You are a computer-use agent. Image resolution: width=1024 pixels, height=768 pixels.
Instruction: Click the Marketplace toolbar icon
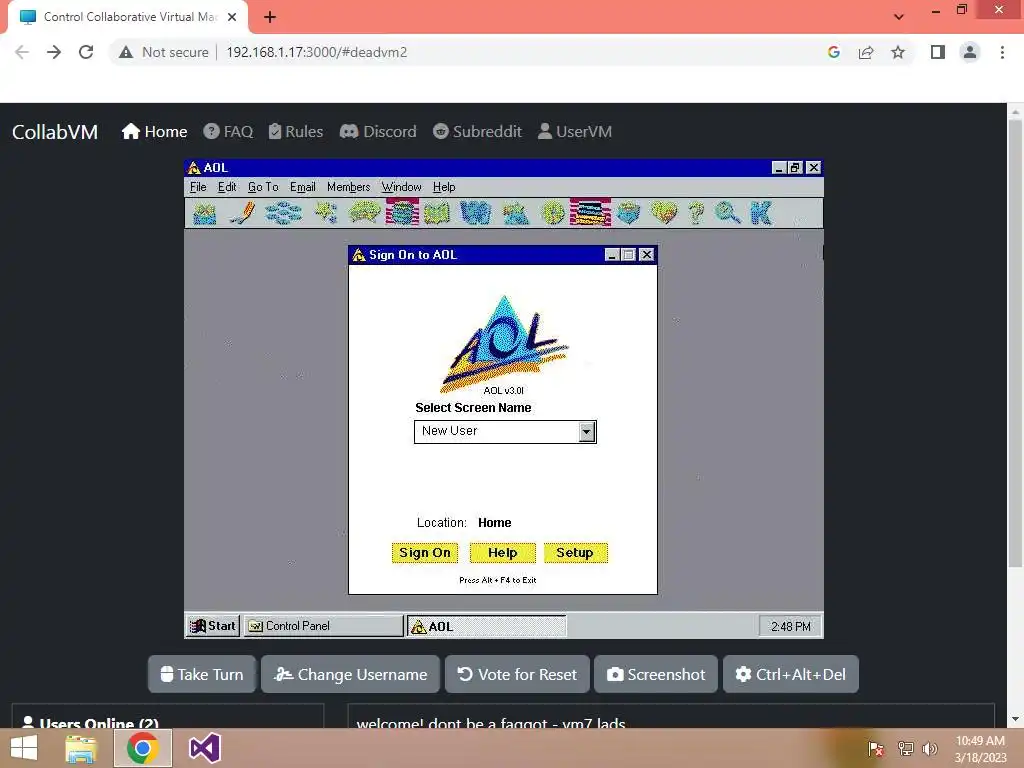tap(516, 214)
